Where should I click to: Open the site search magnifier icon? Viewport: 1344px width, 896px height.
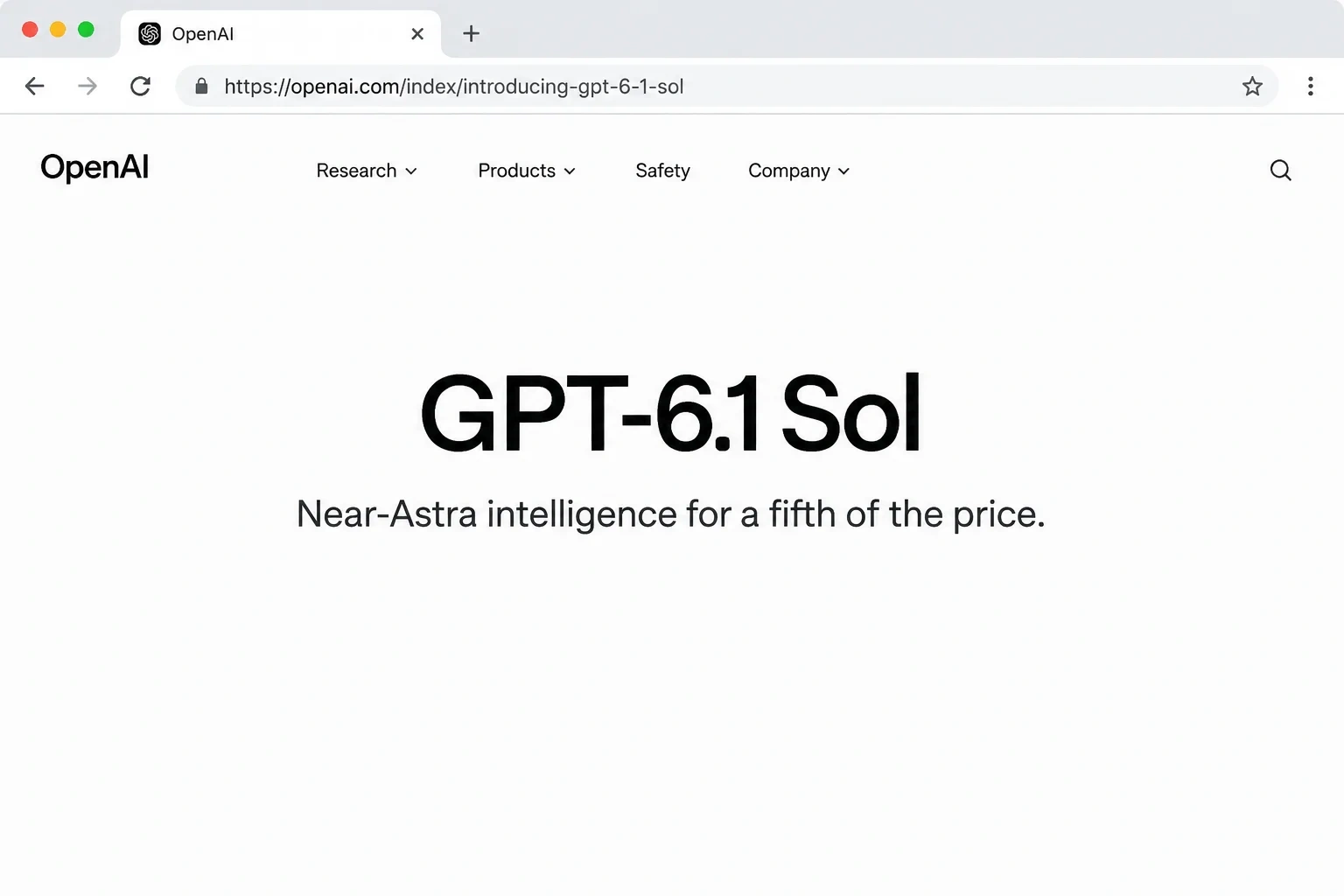(x=1280, y=170)
